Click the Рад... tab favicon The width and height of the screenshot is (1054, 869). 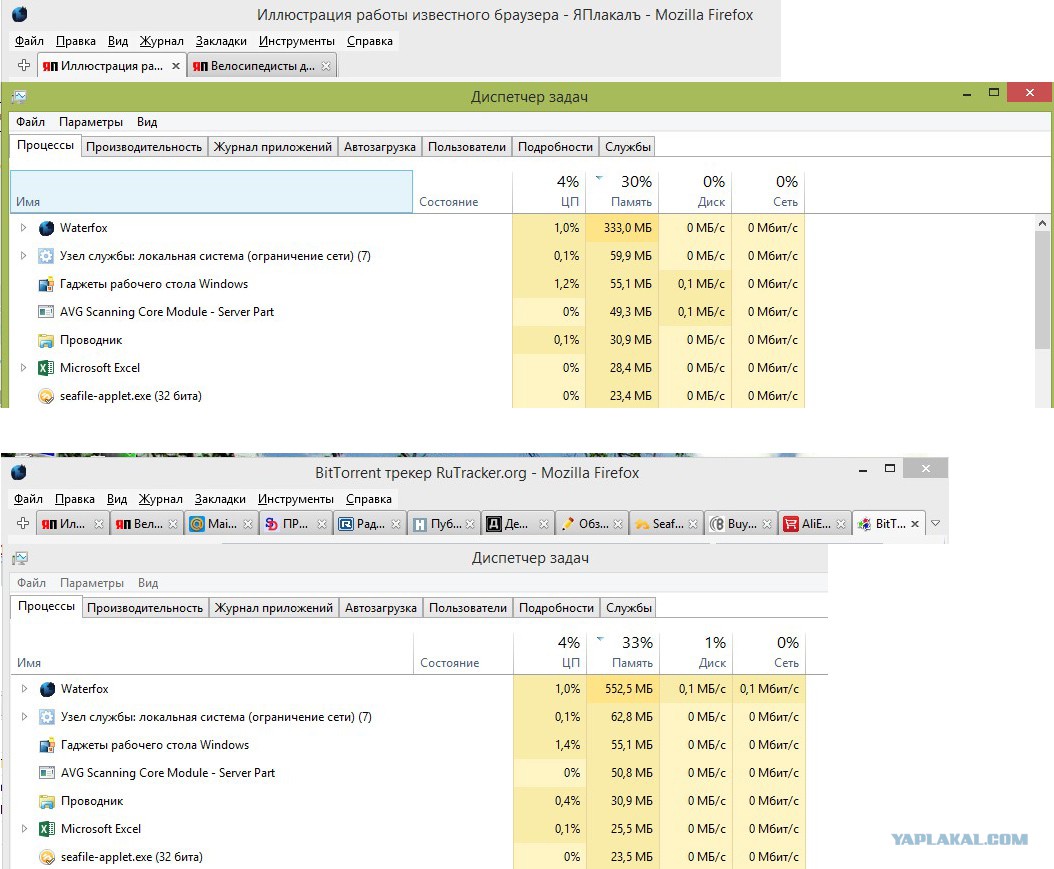click(346, 524)
